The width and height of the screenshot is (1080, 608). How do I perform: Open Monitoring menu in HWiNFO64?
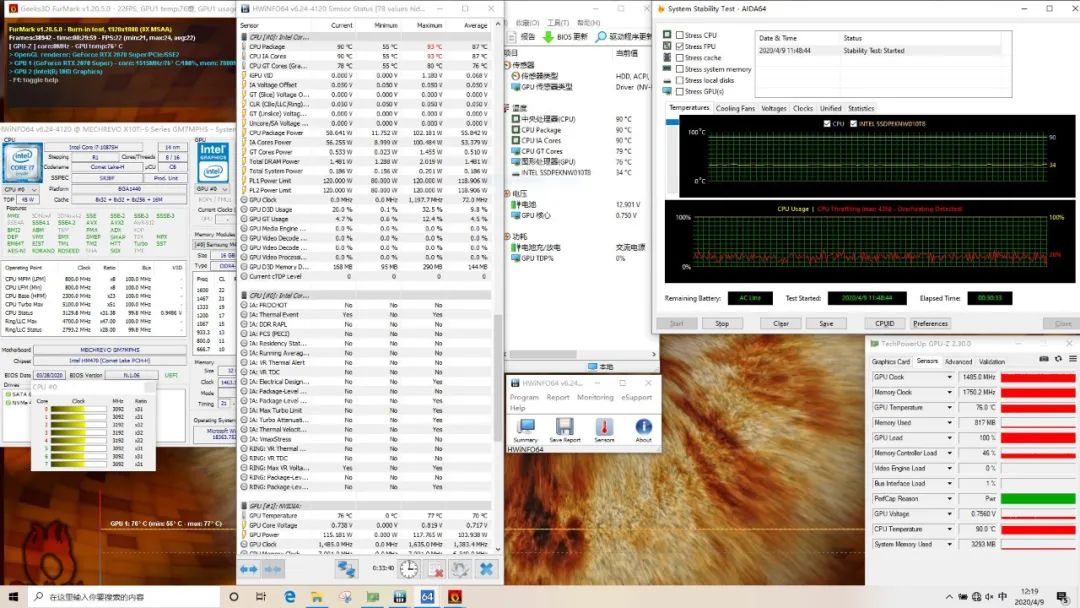[x=595, y=397]
